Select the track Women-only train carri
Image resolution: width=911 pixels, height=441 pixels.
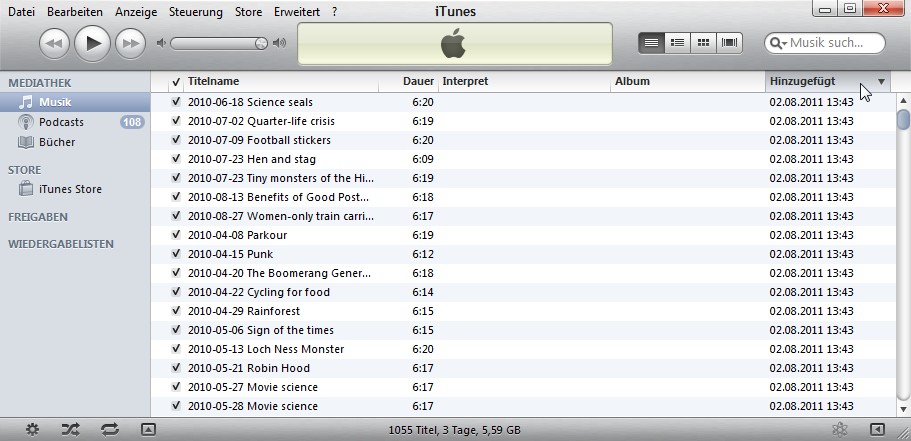tap(523, 216)
